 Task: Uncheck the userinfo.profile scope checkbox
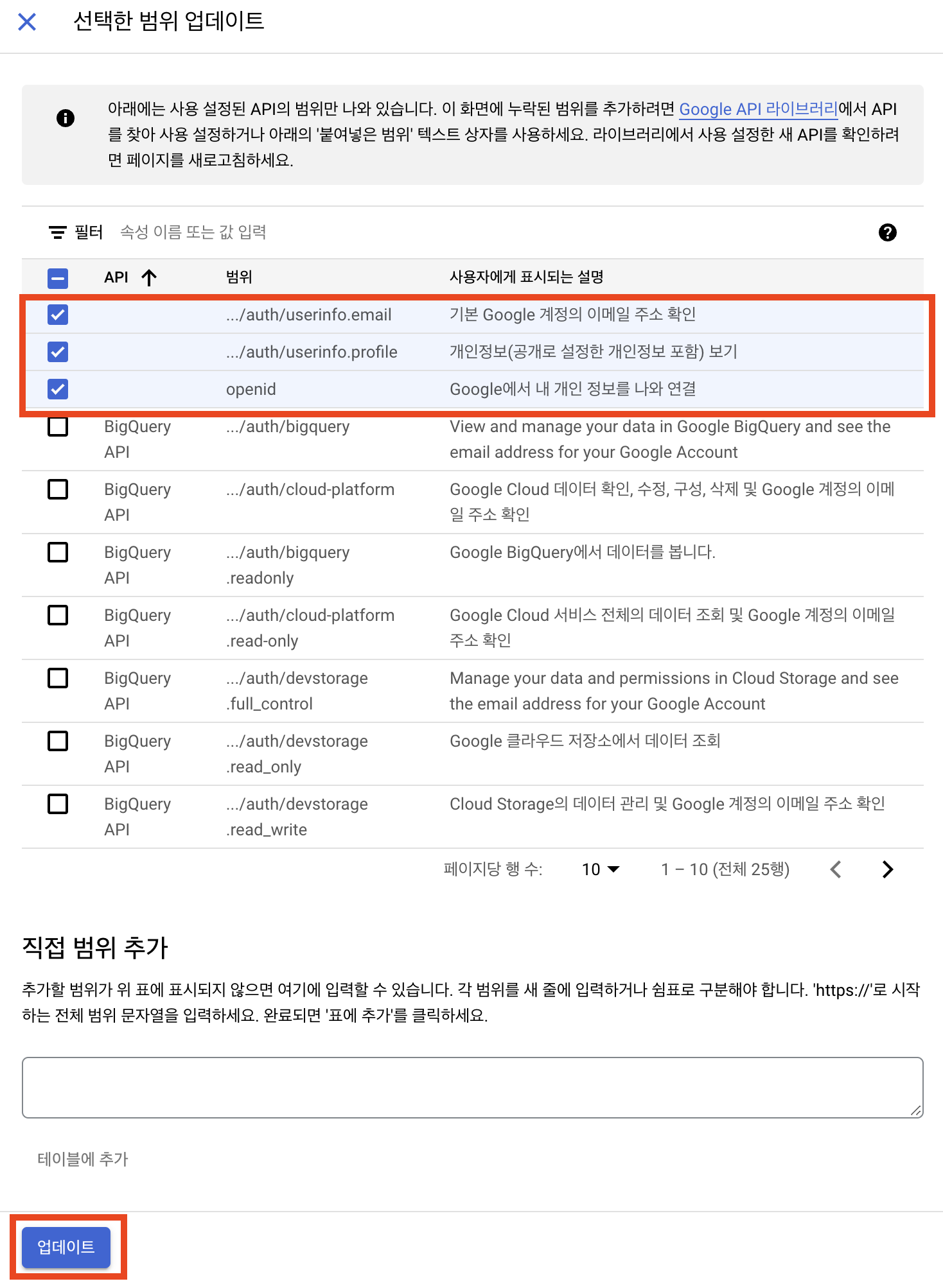coord(58,352)
